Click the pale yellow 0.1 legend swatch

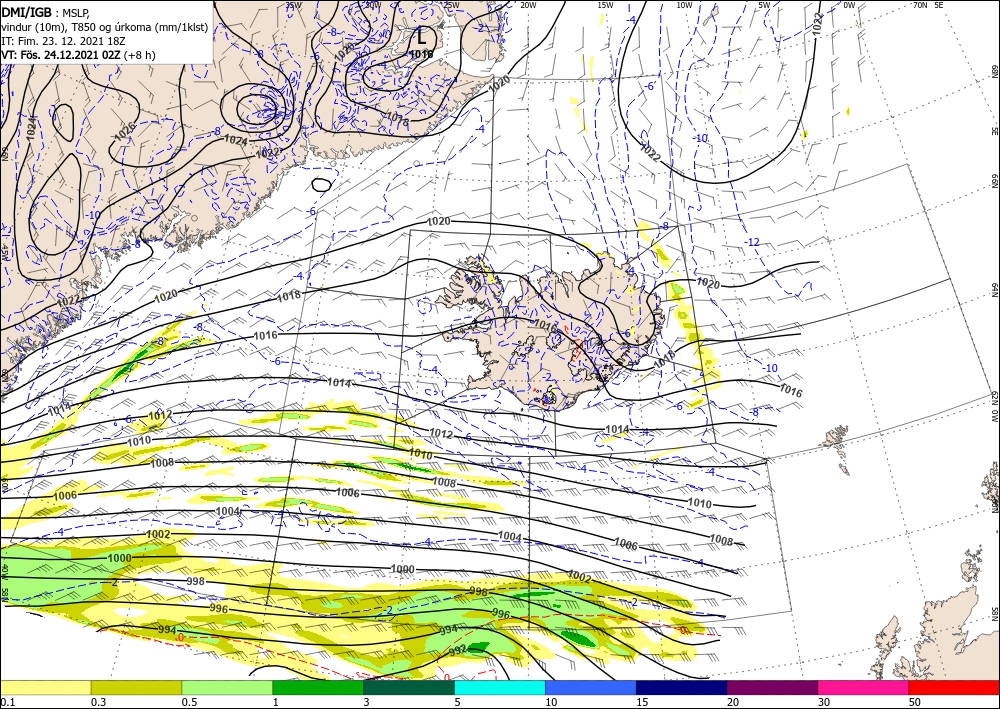pos(45,687)
